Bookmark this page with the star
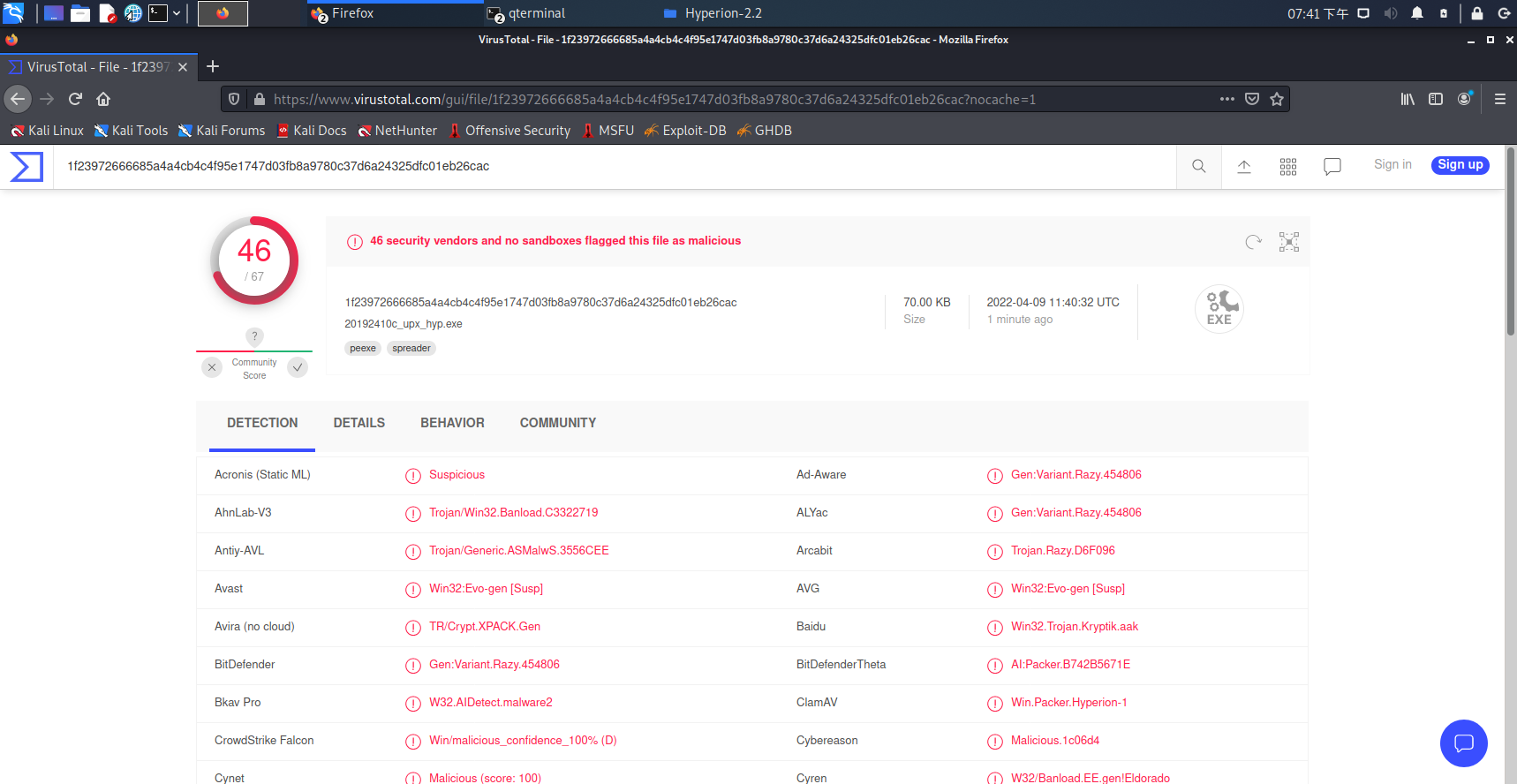This screenshot has height=784, width=1517. tap(1277, 99)
